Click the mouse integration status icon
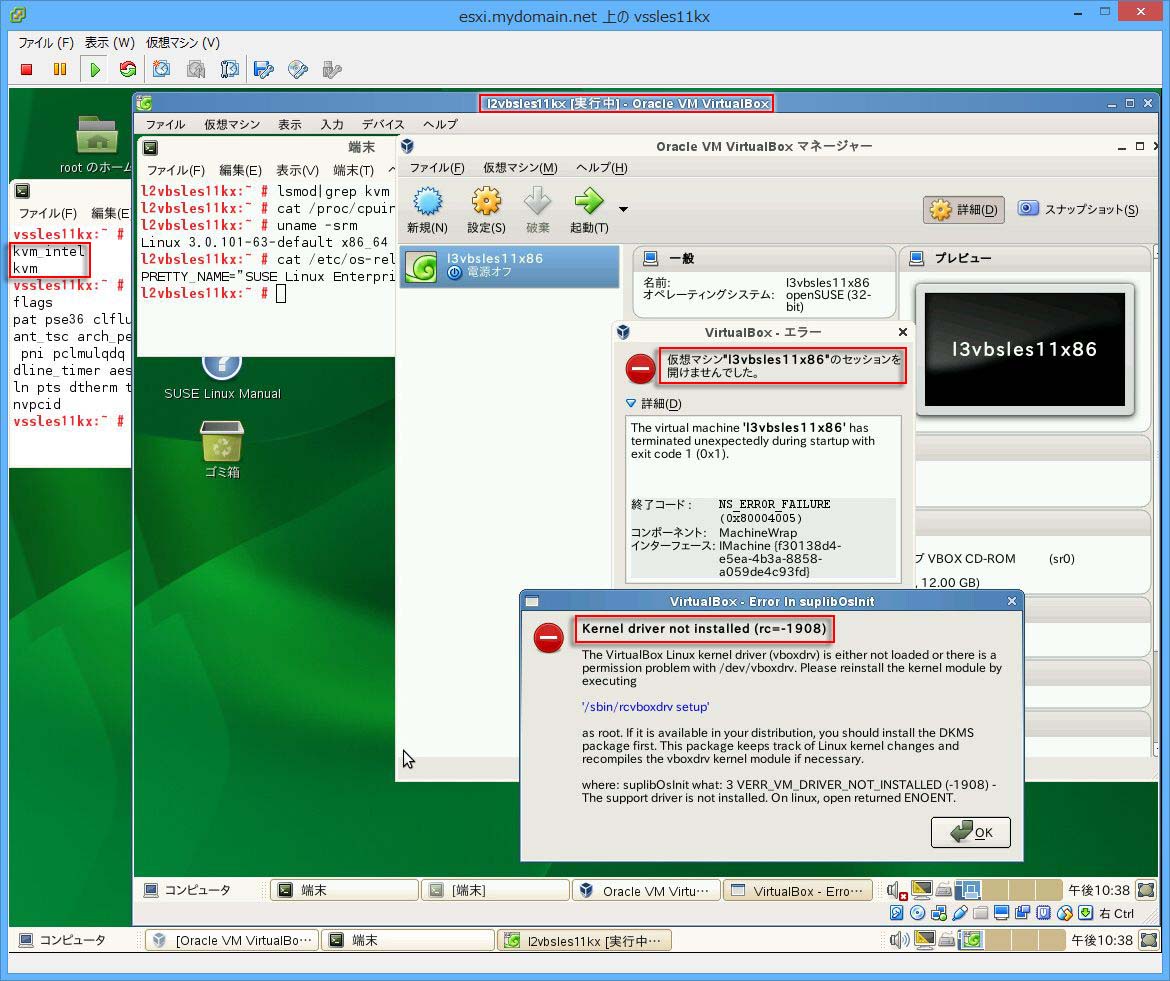 (x=1065, y=913)
